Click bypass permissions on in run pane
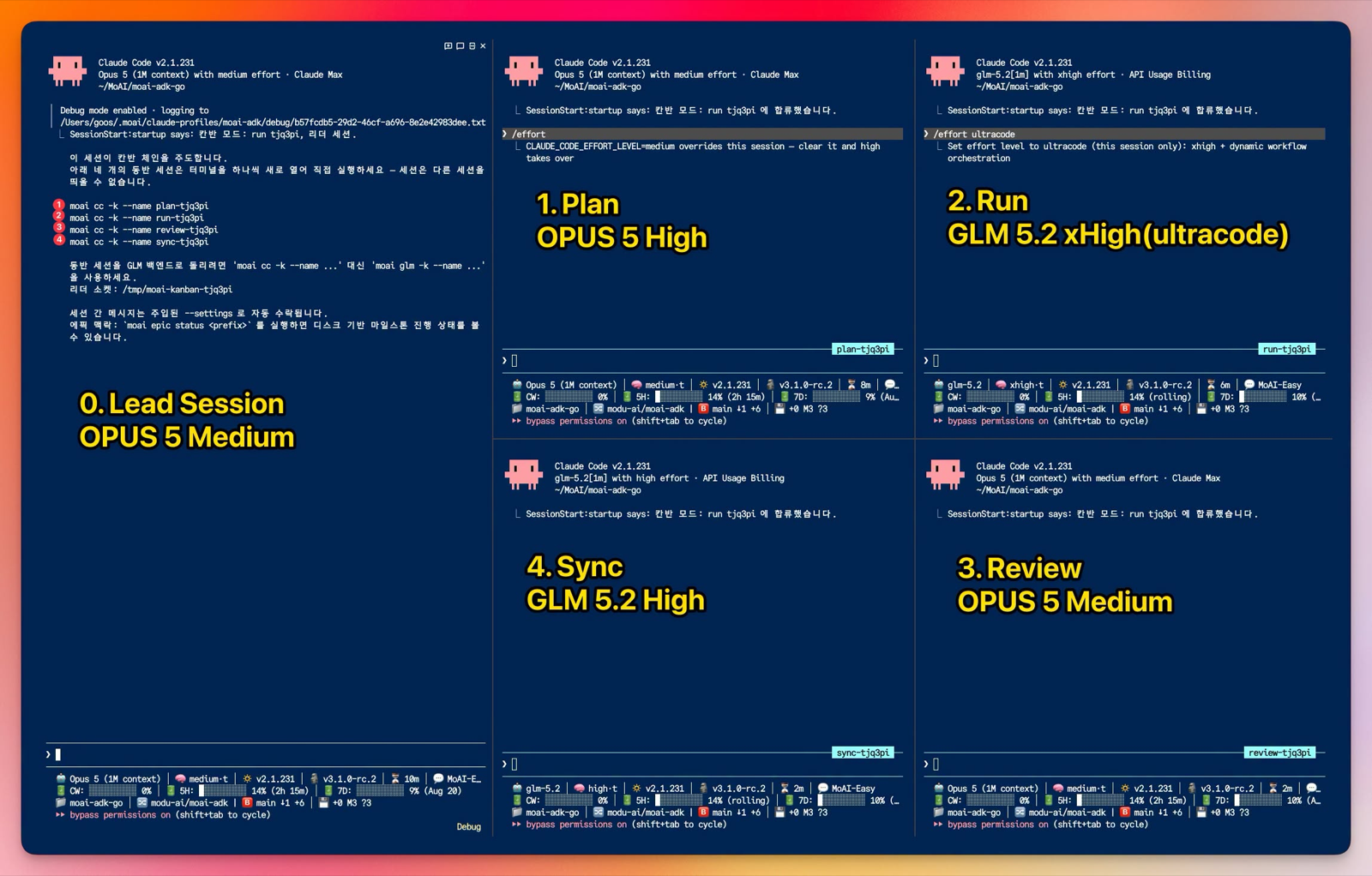1372x876 pixels. 998,421
